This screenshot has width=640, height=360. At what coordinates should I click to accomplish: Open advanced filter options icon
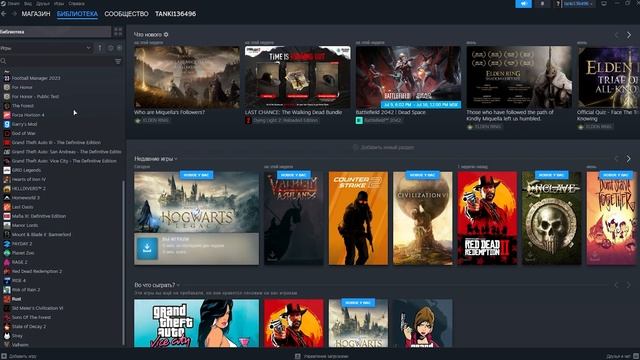(118, 61)
